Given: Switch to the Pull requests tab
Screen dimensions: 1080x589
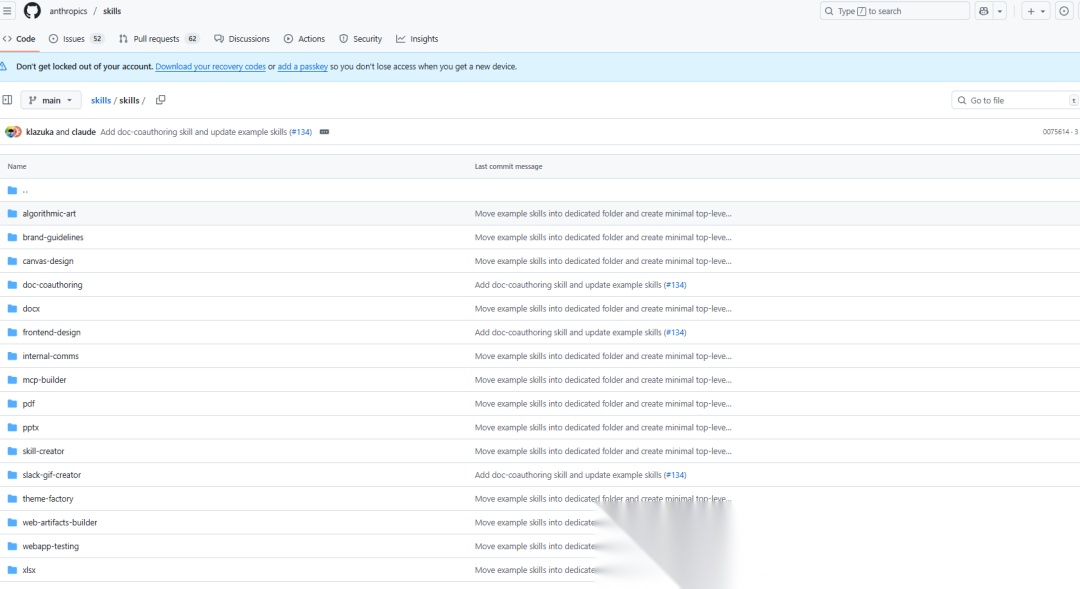Looking at the screenshot, I should 158,39.
